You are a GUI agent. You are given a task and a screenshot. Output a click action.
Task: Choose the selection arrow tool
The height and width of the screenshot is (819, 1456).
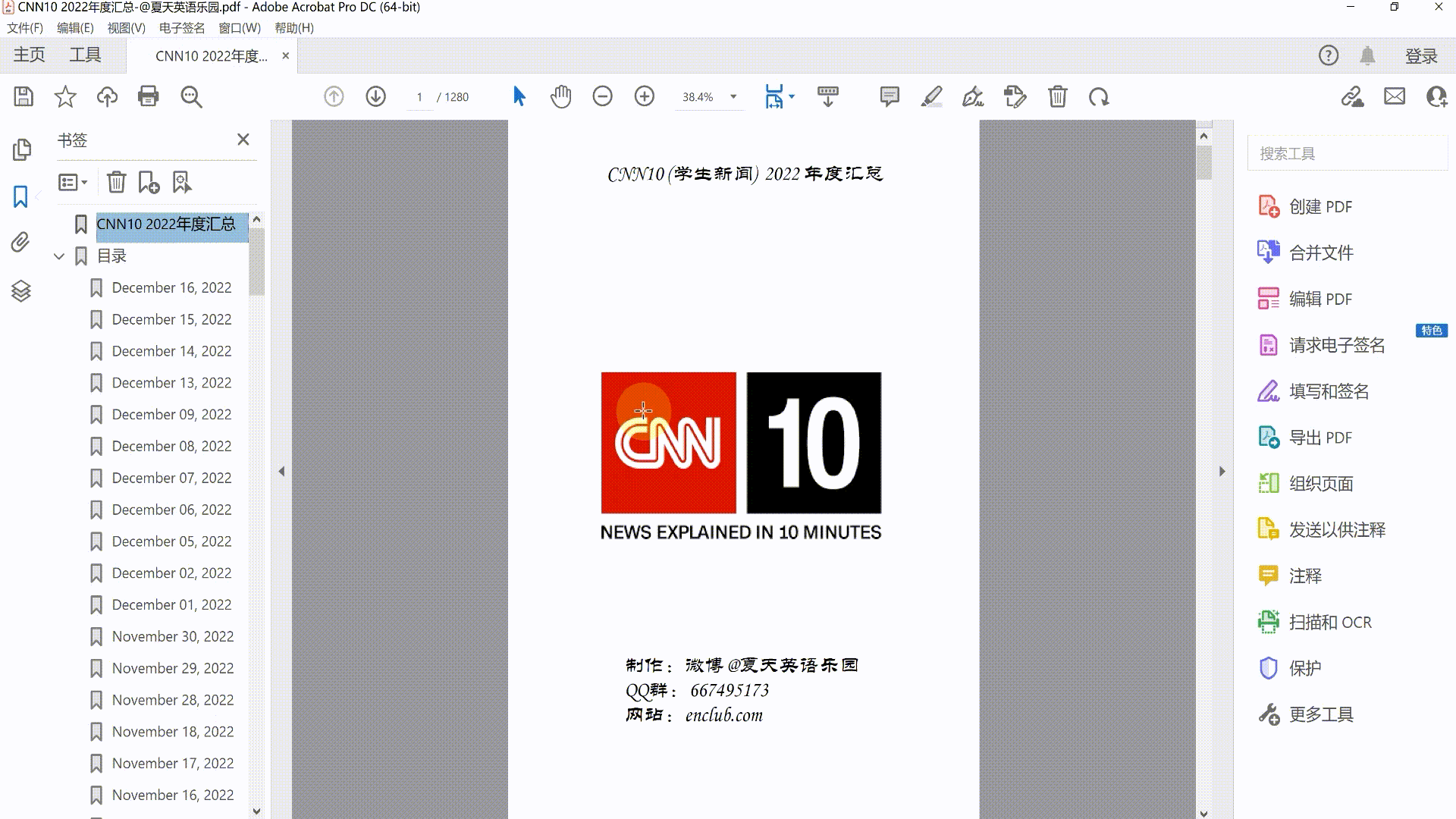pyautogui.click(x=519, y=96)
